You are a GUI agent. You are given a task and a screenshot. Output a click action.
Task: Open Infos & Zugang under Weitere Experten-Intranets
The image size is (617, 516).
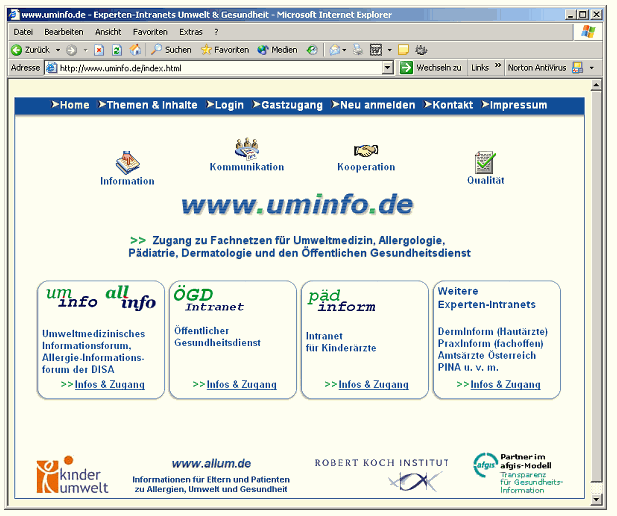coord(505,384)
